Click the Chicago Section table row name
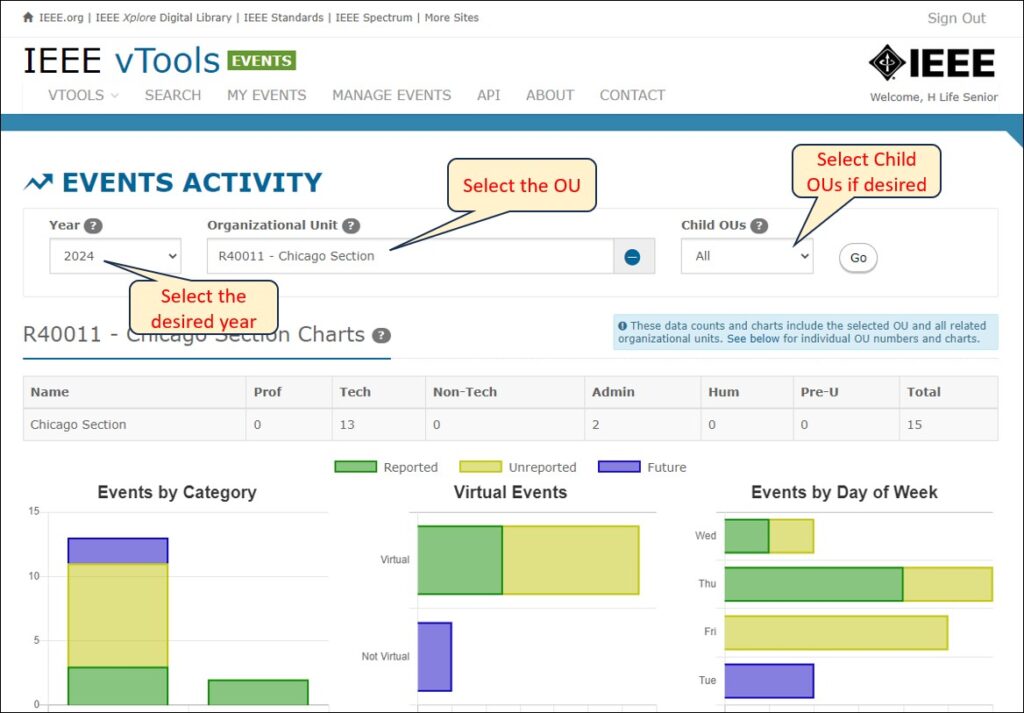 [x=78, y=424]
